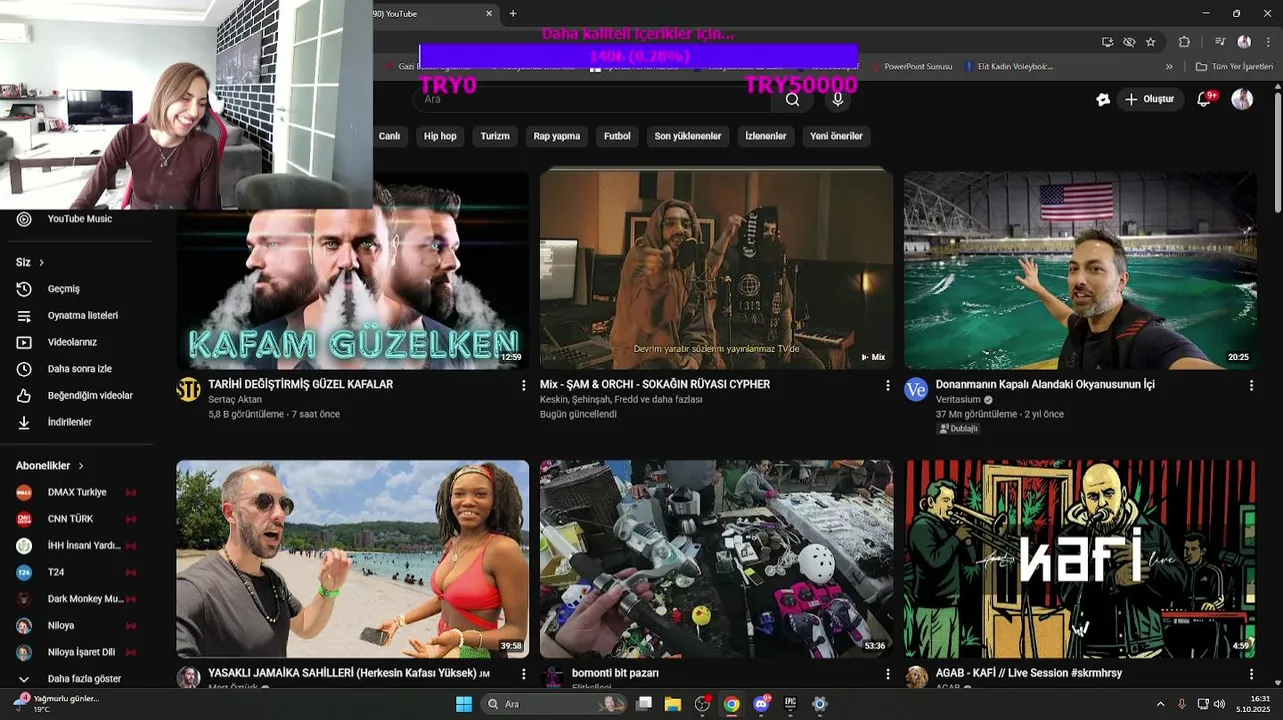Click the icon left of Oluştur
The image size is (1283, 720).
coord(1103,99)
